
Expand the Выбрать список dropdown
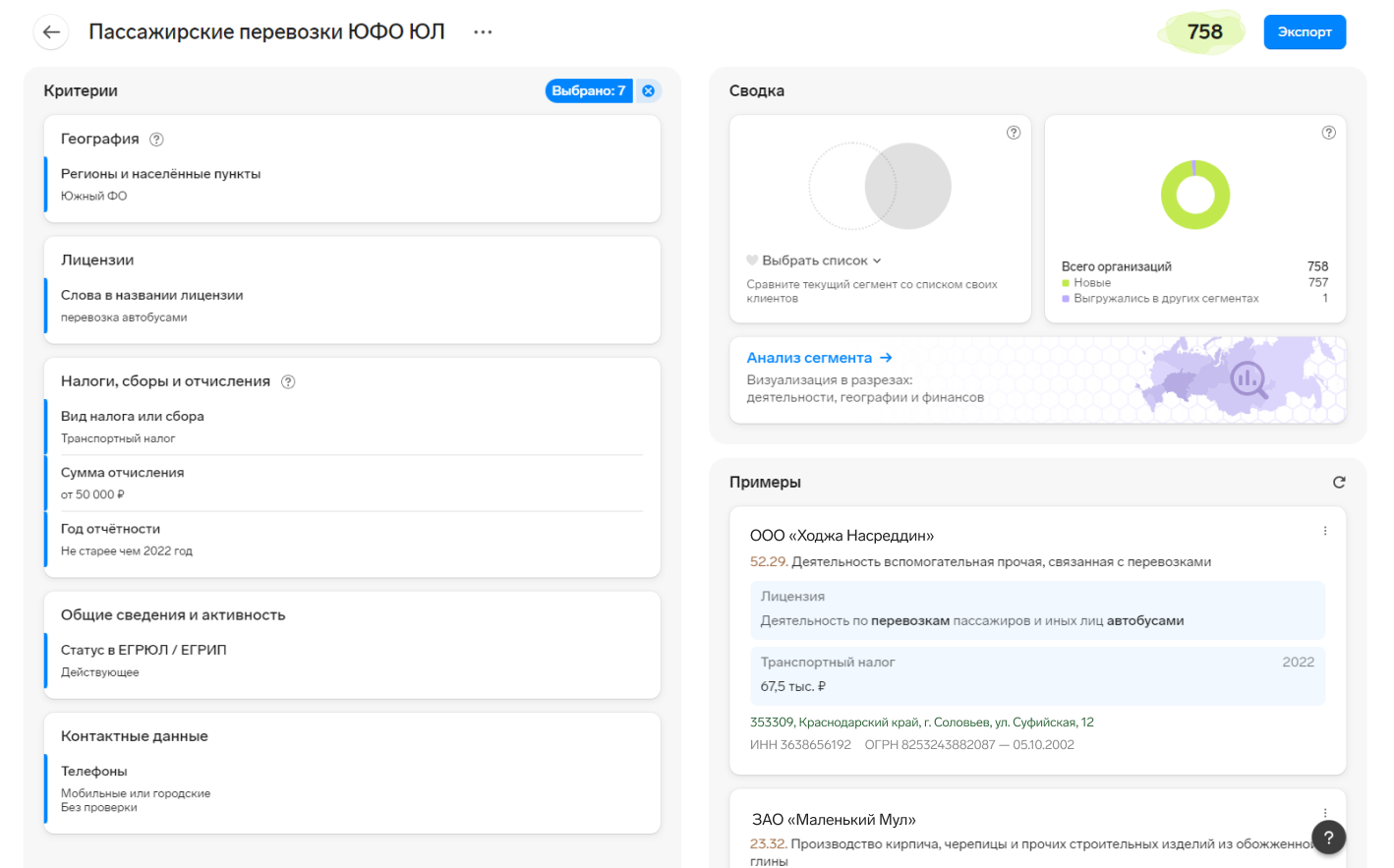click(x=822, y=260)
